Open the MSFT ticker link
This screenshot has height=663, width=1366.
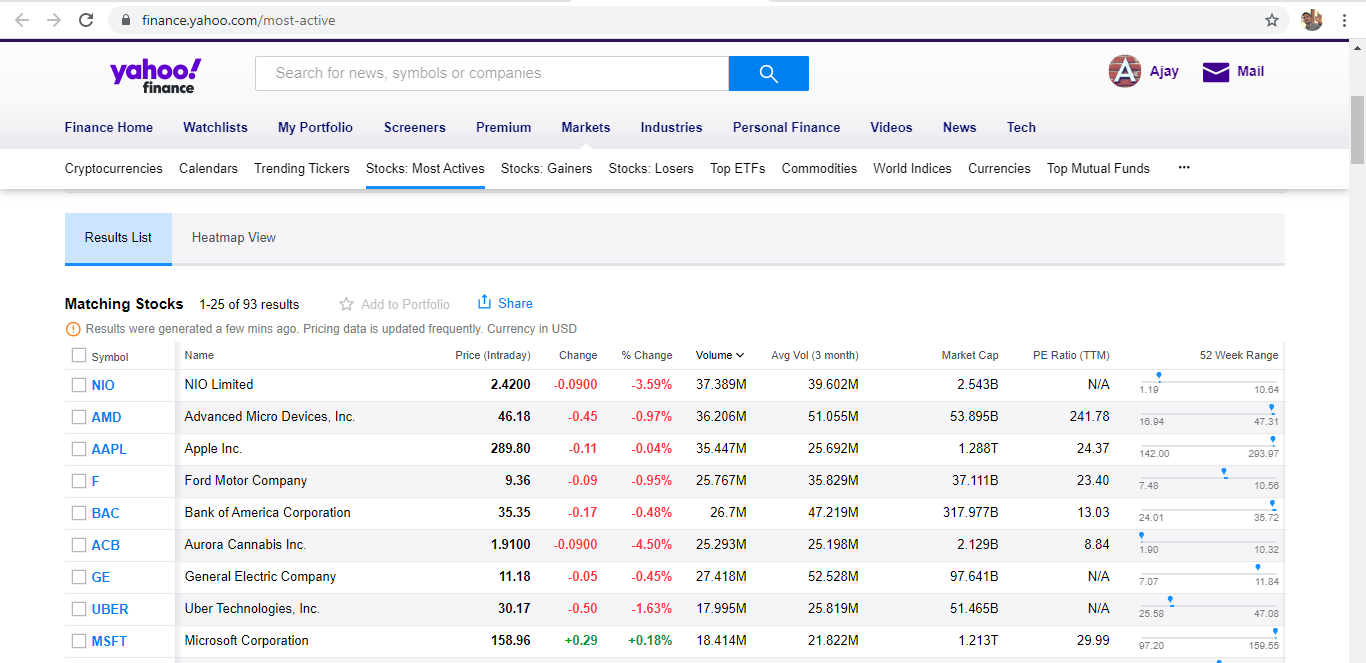tap(109, 641)
